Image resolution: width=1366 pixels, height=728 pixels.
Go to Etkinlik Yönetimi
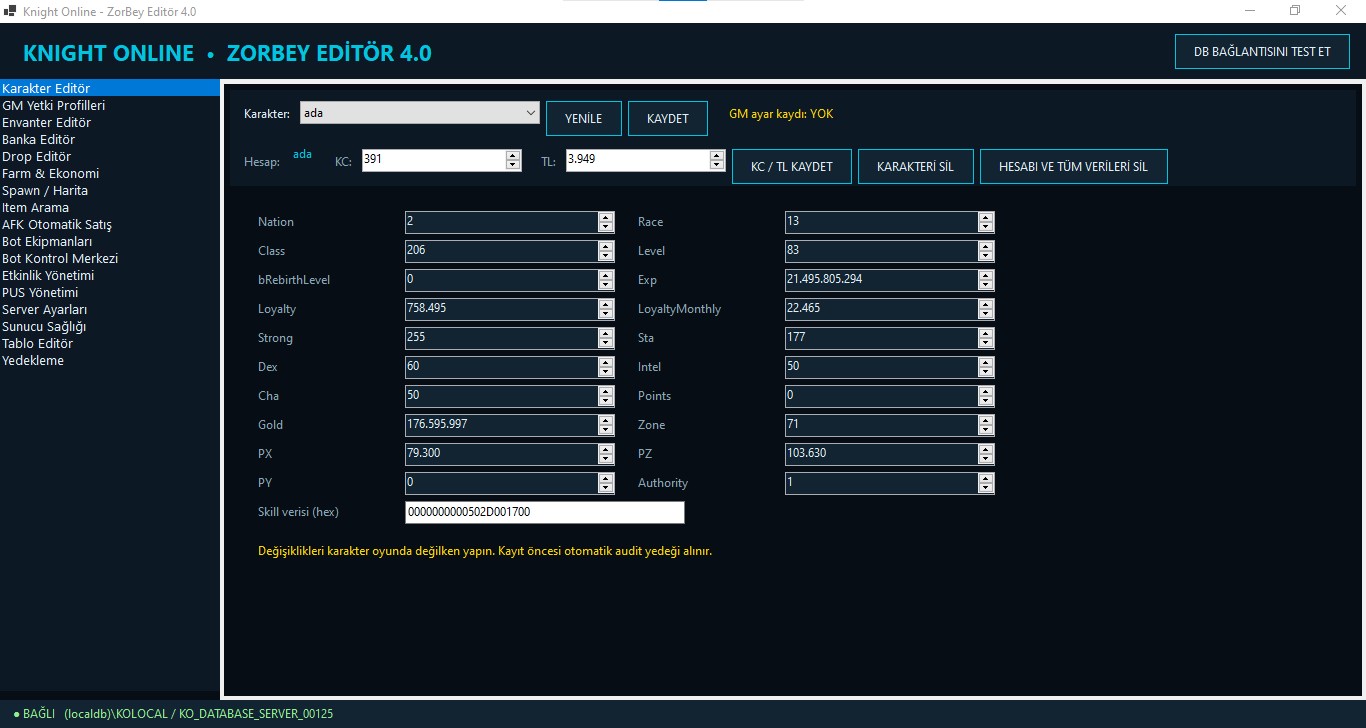point(110,276)
